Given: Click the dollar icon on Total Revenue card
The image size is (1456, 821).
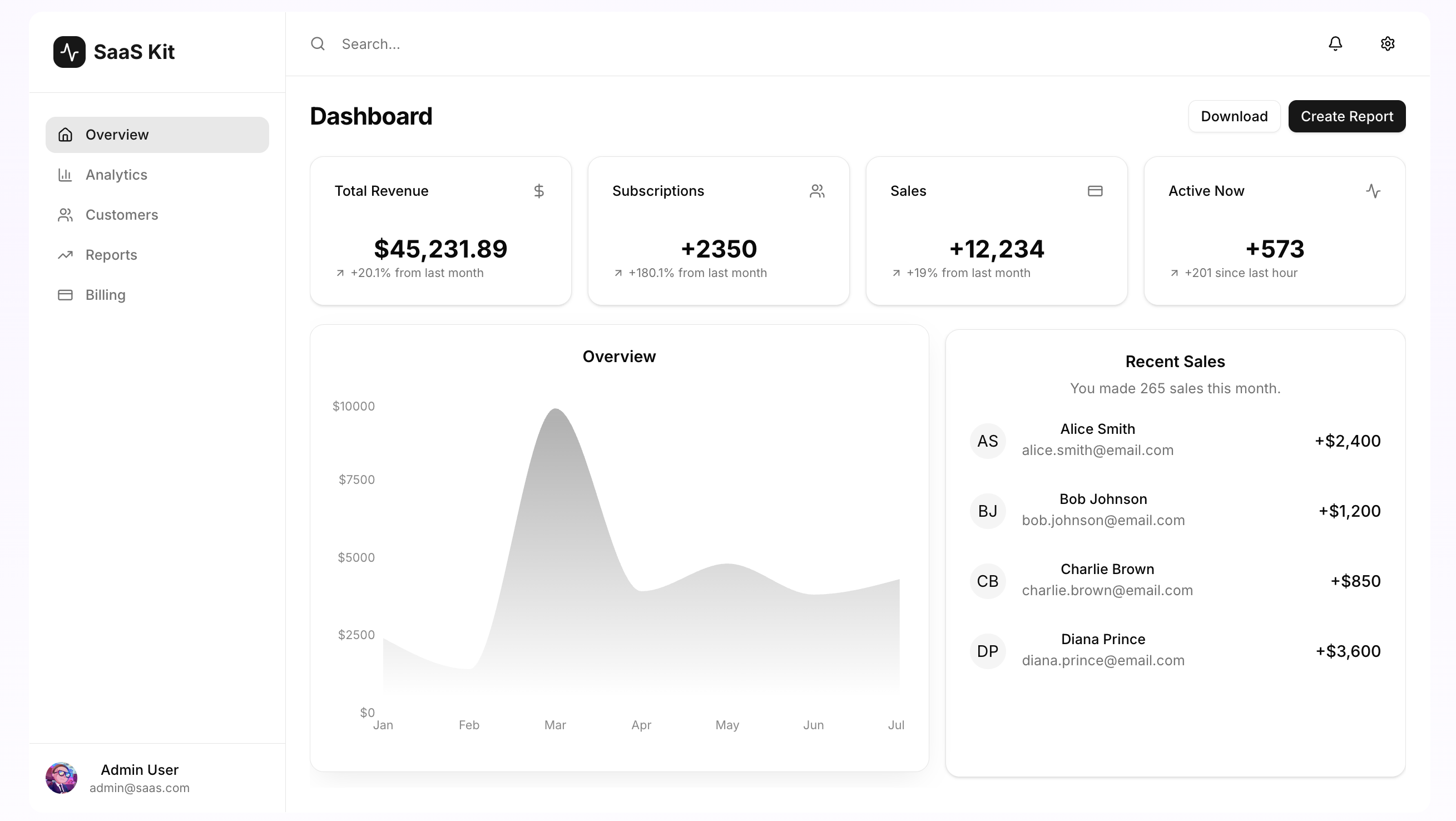Looking at the screenshot, I should click(x=540, y=191).
